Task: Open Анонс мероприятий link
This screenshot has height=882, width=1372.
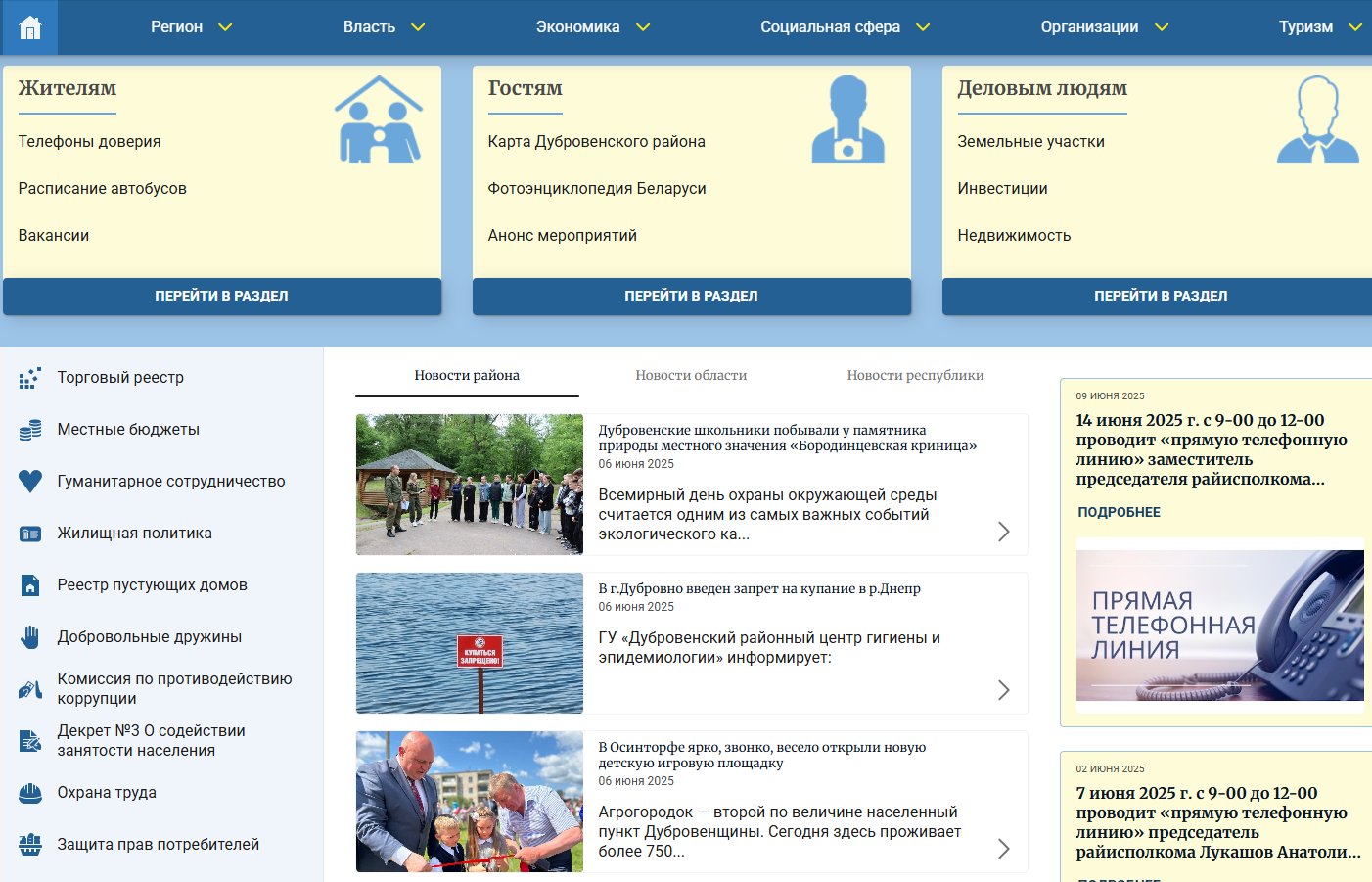Action: tap(562, 236)
